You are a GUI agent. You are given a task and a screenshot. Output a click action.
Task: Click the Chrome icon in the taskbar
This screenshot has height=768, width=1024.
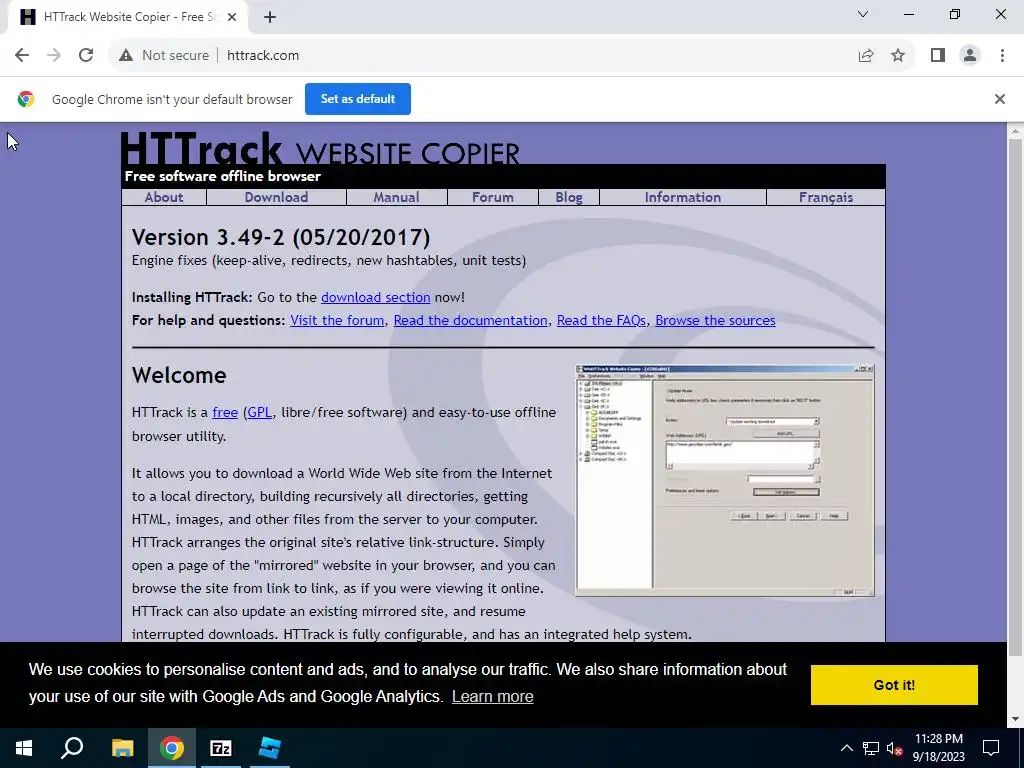pyautogui.click(x=172, y=748)
